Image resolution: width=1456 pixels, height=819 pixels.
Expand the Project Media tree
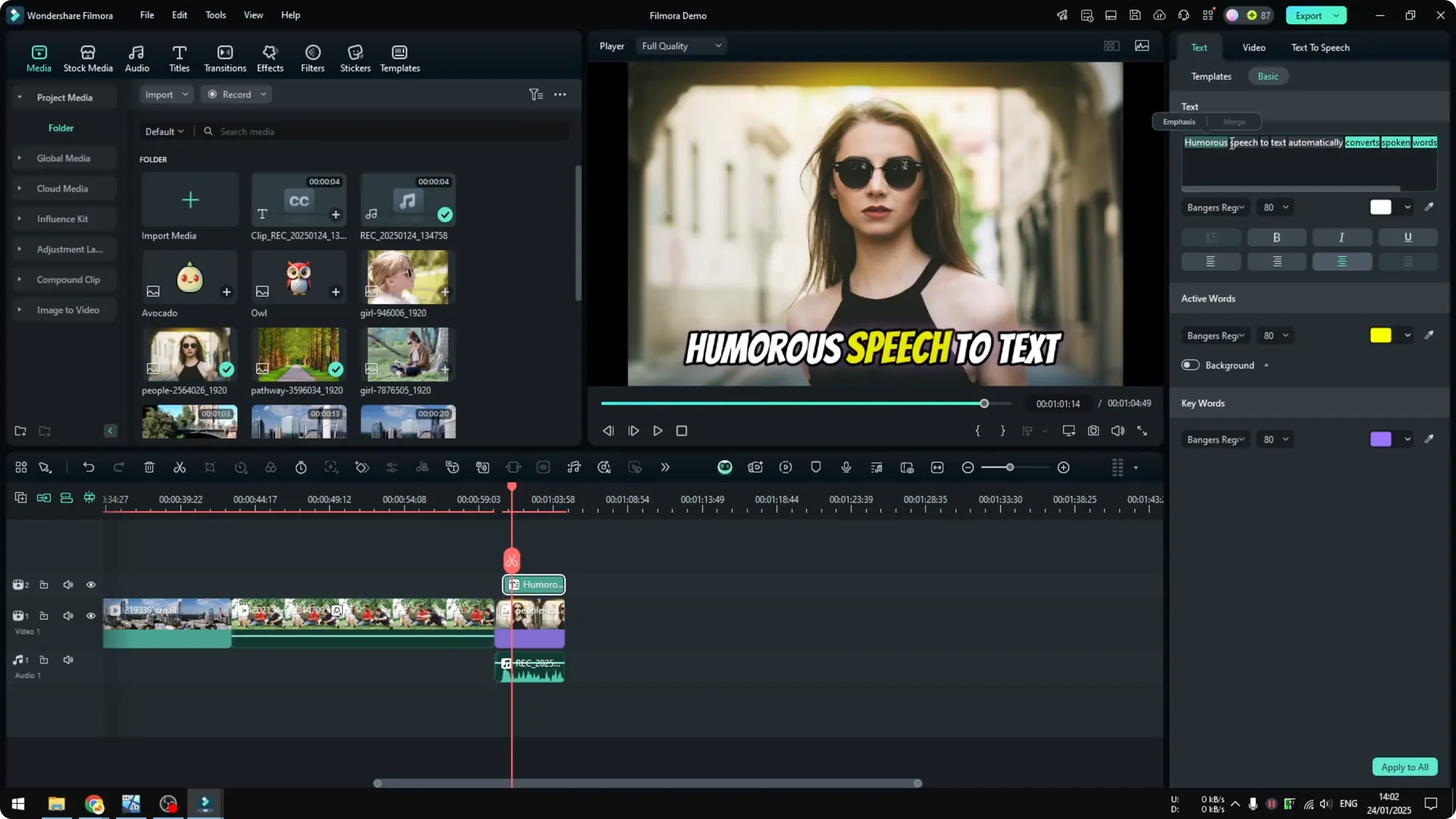pos(20,98)
